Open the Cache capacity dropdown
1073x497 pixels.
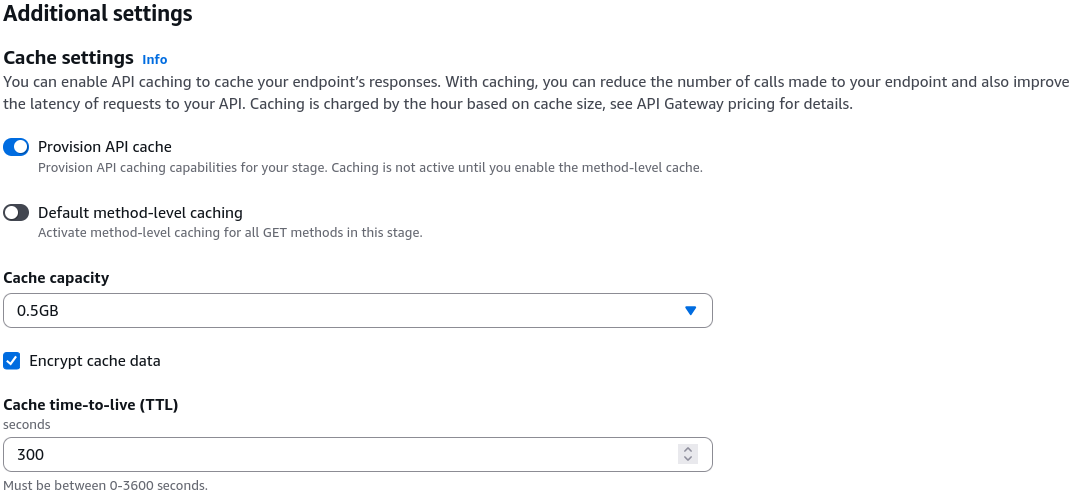point(358,311)
